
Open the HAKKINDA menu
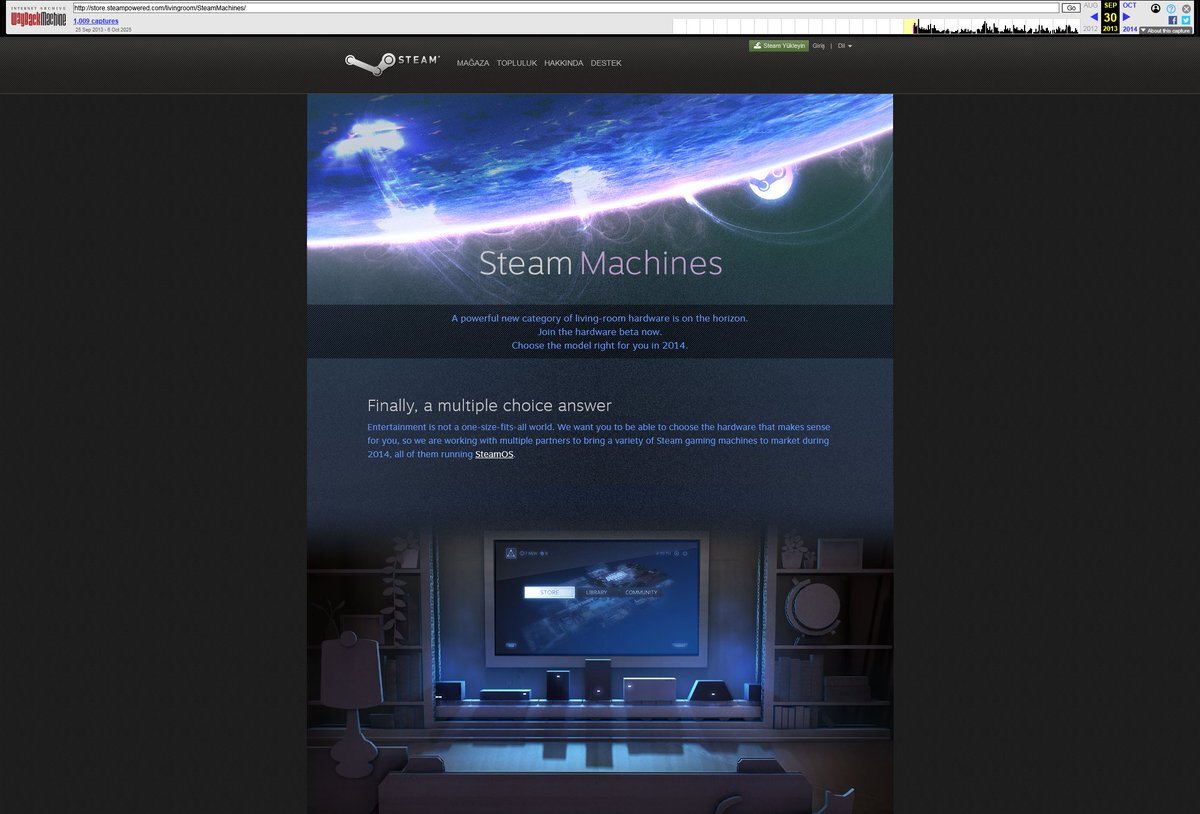[564, 63]
